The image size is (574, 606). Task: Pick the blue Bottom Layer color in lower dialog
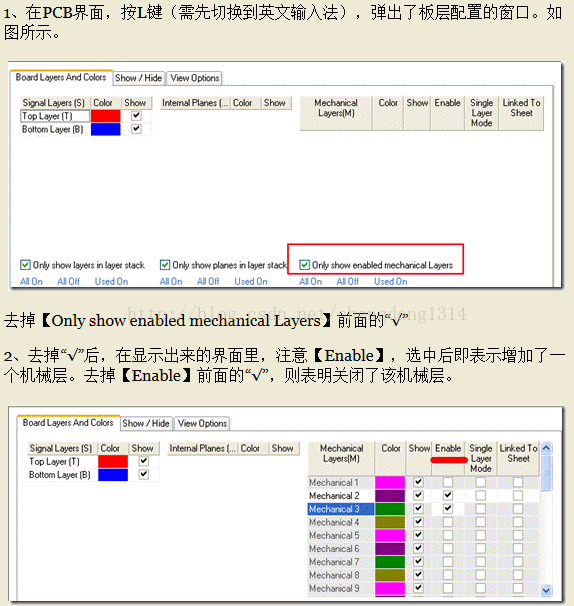[x=113, y=474]
